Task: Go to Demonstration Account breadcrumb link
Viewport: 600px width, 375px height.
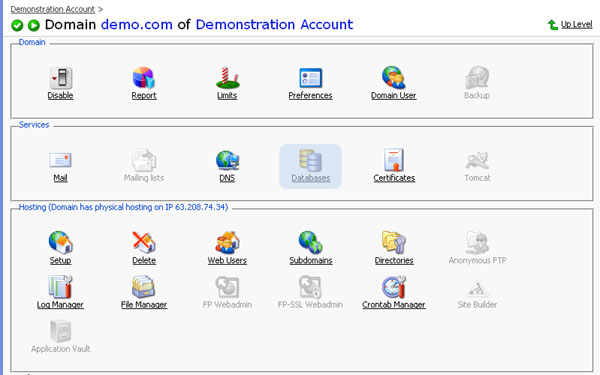Action: (53, 9)
